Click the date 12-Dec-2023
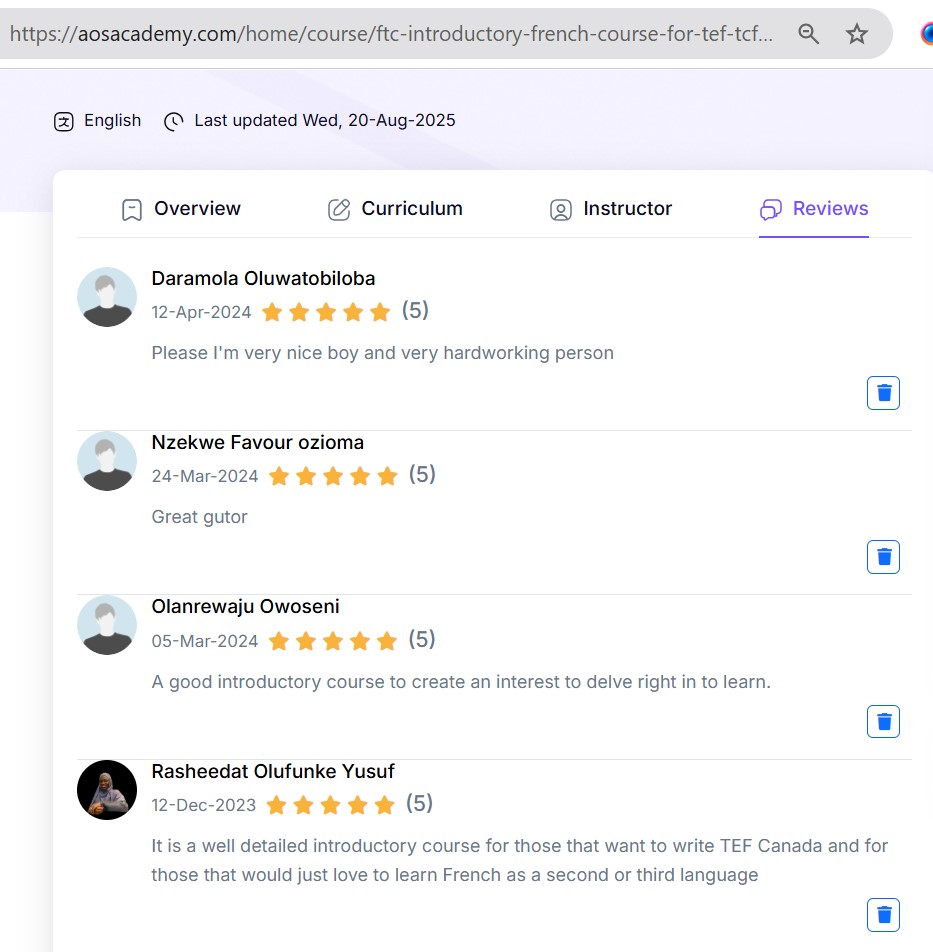This screenshot has width=933, height=952. 204,805
